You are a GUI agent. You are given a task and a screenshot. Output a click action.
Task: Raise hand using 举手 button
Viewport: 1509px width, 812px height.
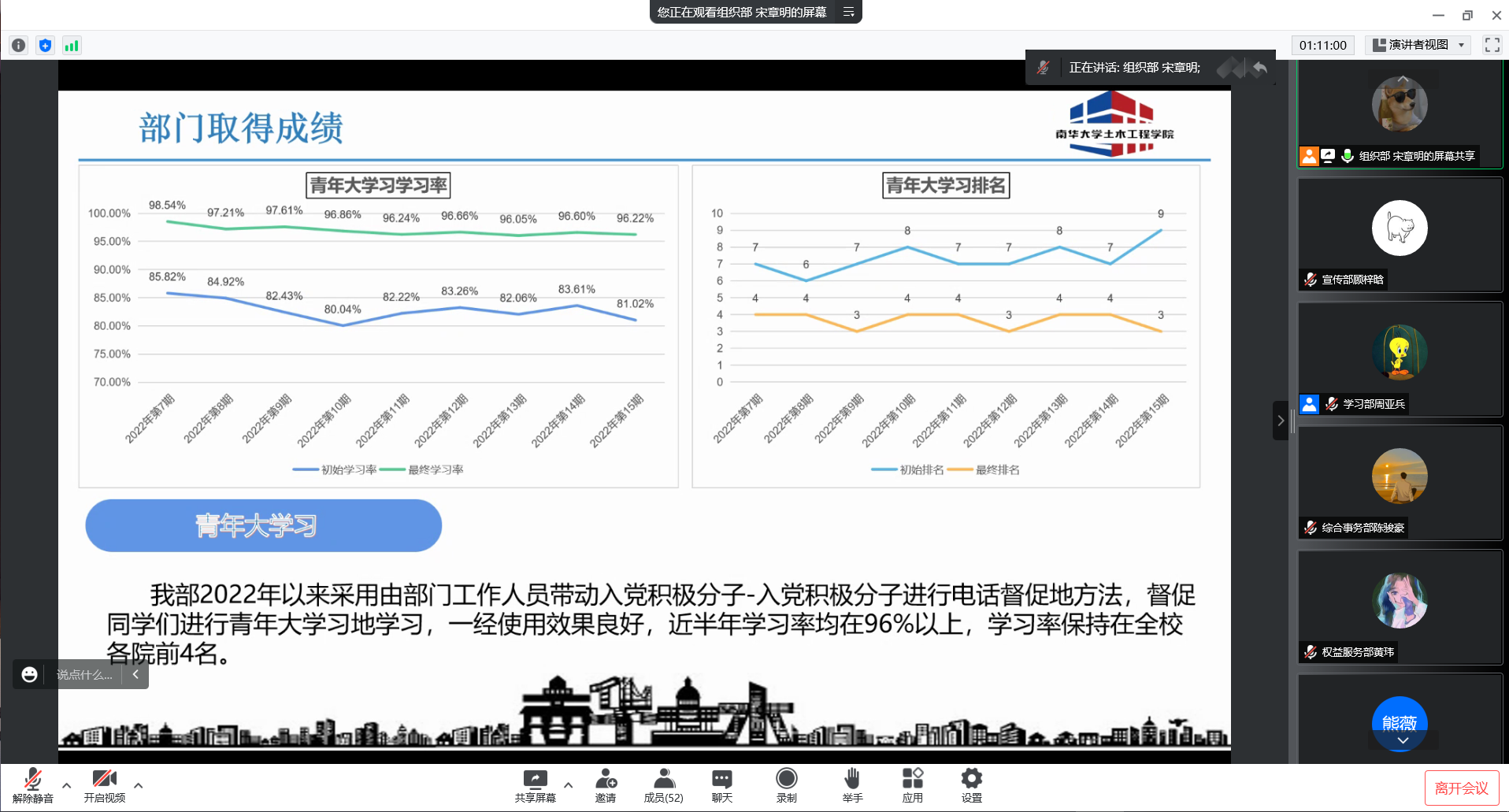coord(852,785)
